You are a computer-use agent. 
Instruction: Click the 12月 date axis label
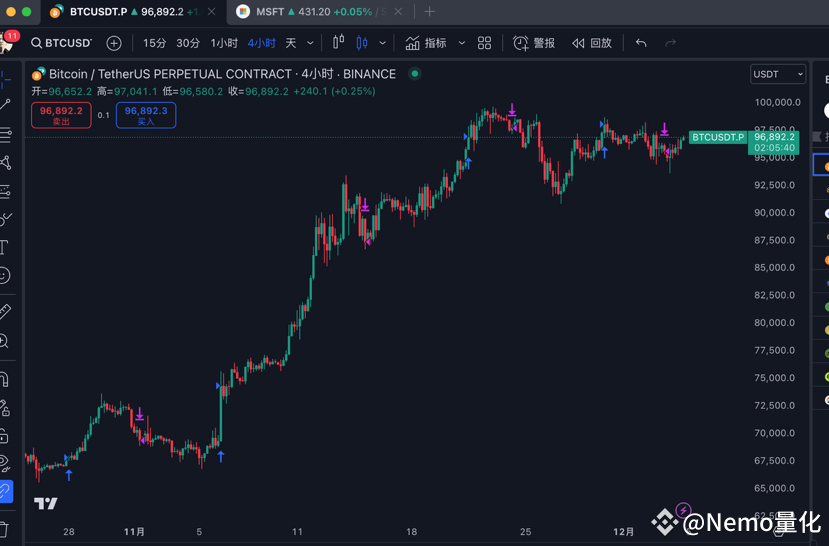click(x=623, y=532)
